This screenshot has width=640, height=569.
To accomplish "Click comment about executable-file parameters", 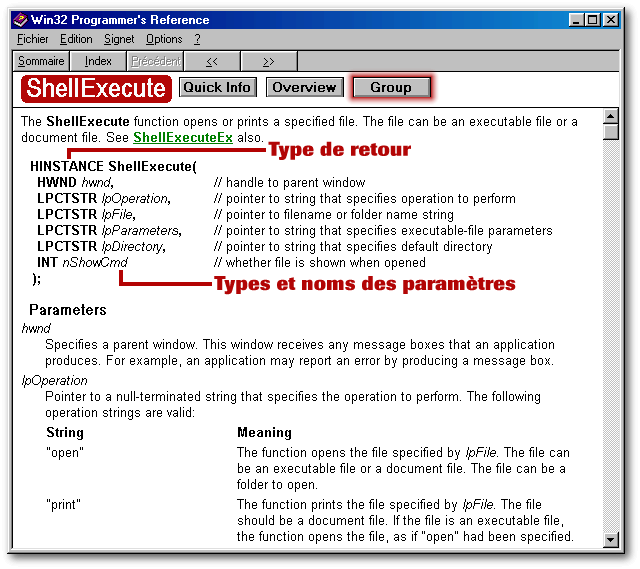I will point(383,231).
